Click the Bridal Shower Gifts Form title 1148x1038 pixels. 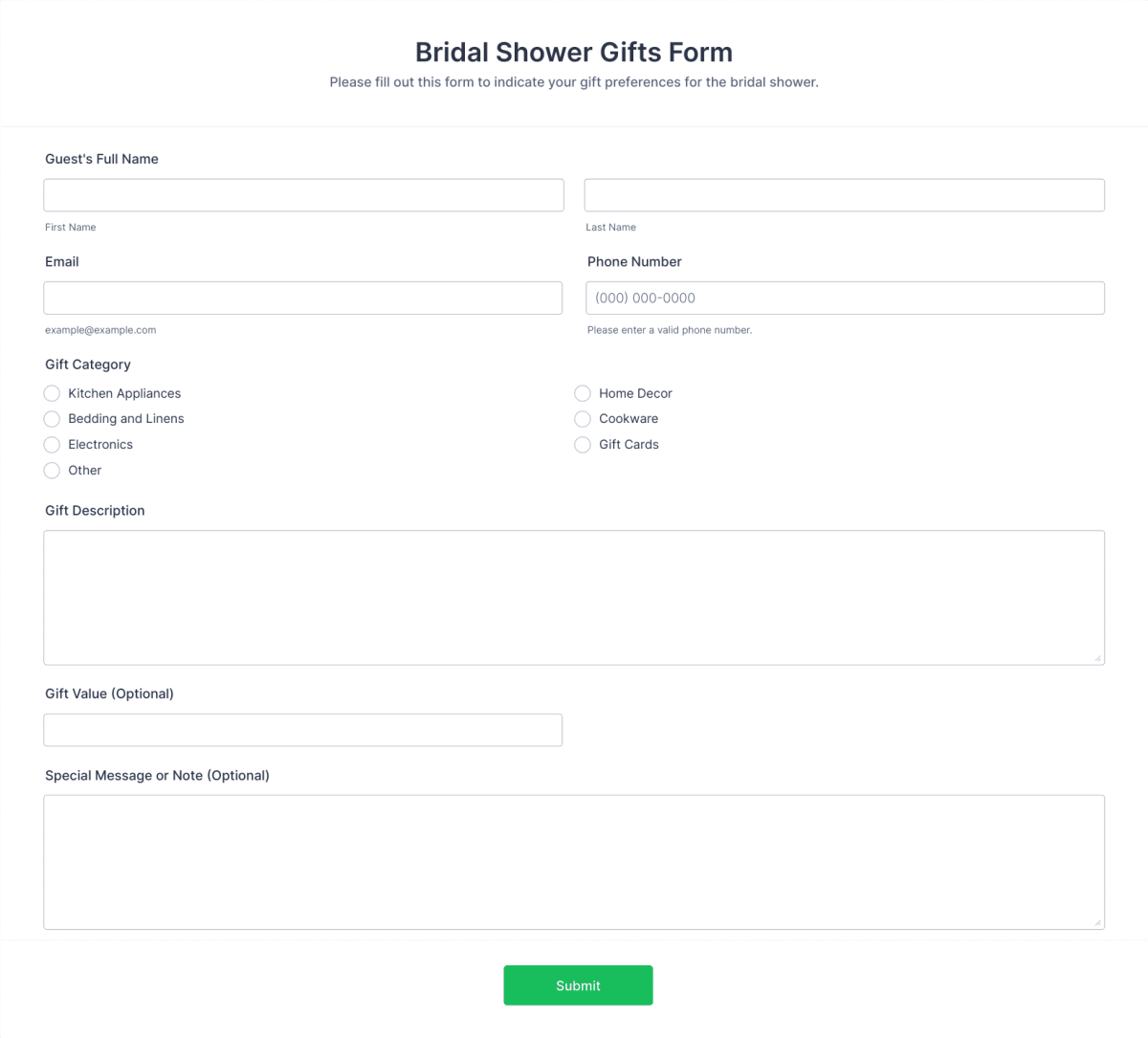[x=574, y=52]
